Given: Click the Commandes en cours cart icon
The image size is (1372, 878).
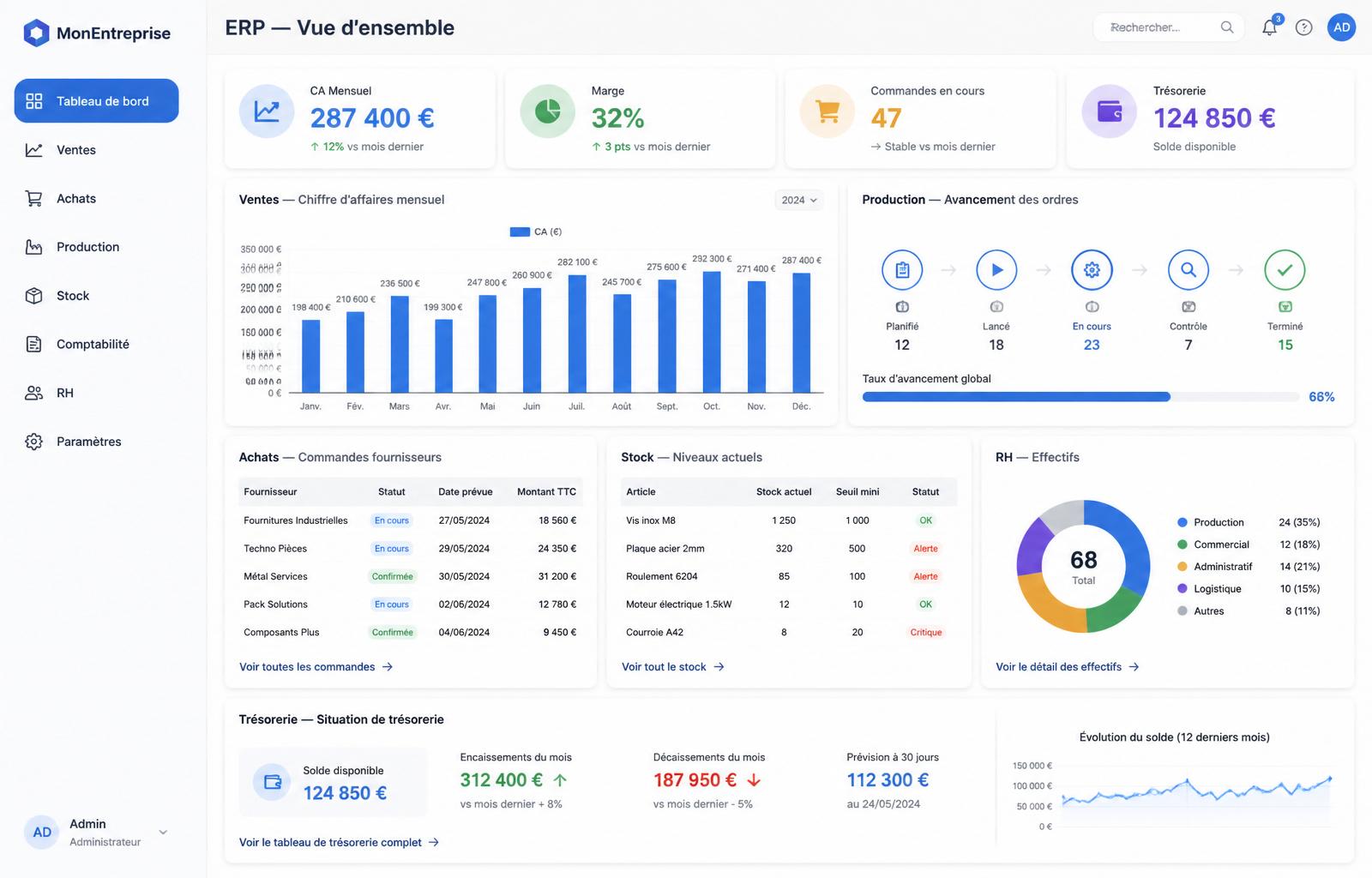Looking at the screenshot, I should click(x=827, y=111).
